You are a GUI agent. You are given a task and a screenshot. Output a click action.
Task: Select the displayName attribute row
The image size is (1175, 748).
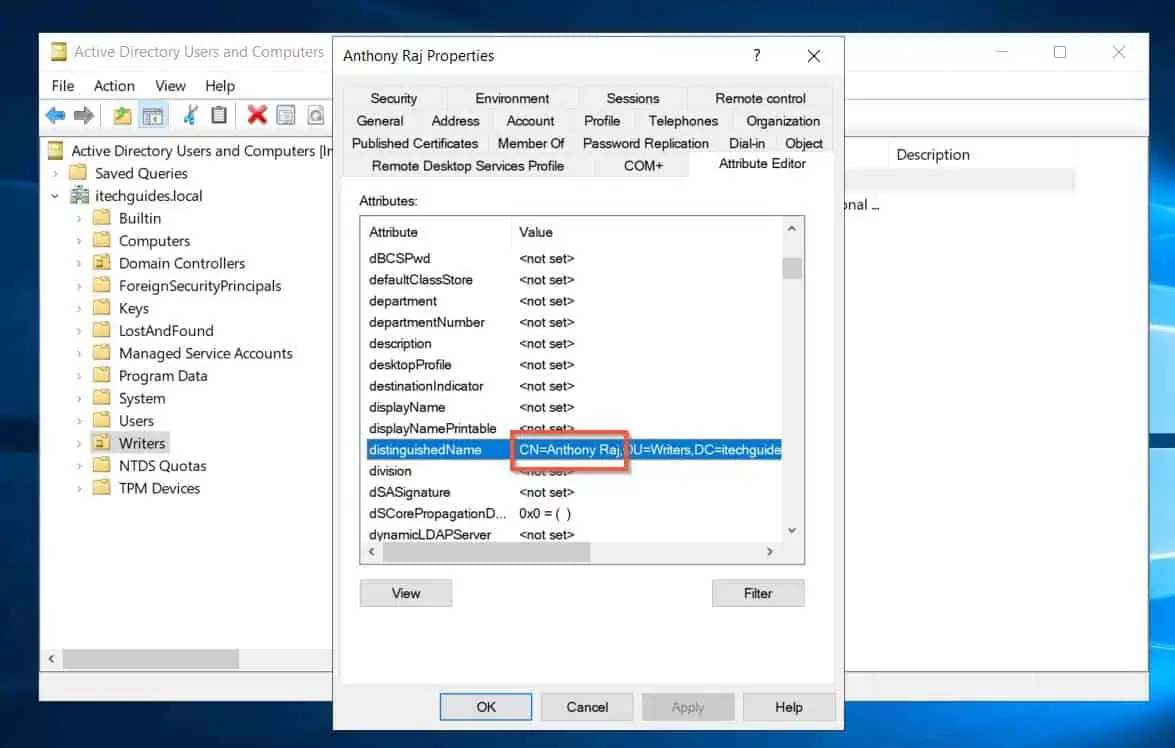click(x=574, y=407)
